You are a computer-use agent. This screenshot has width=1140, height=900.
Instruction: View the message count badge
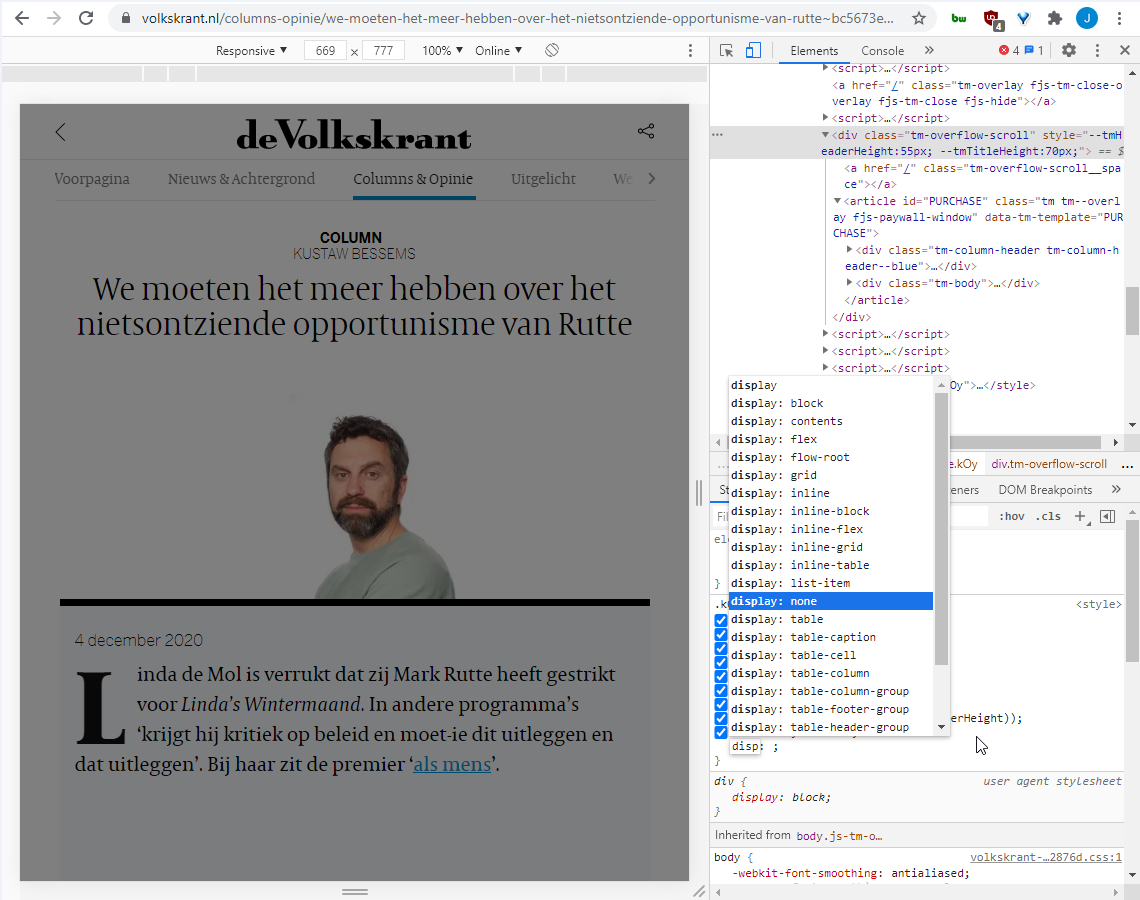click(x=1034, y=50)
